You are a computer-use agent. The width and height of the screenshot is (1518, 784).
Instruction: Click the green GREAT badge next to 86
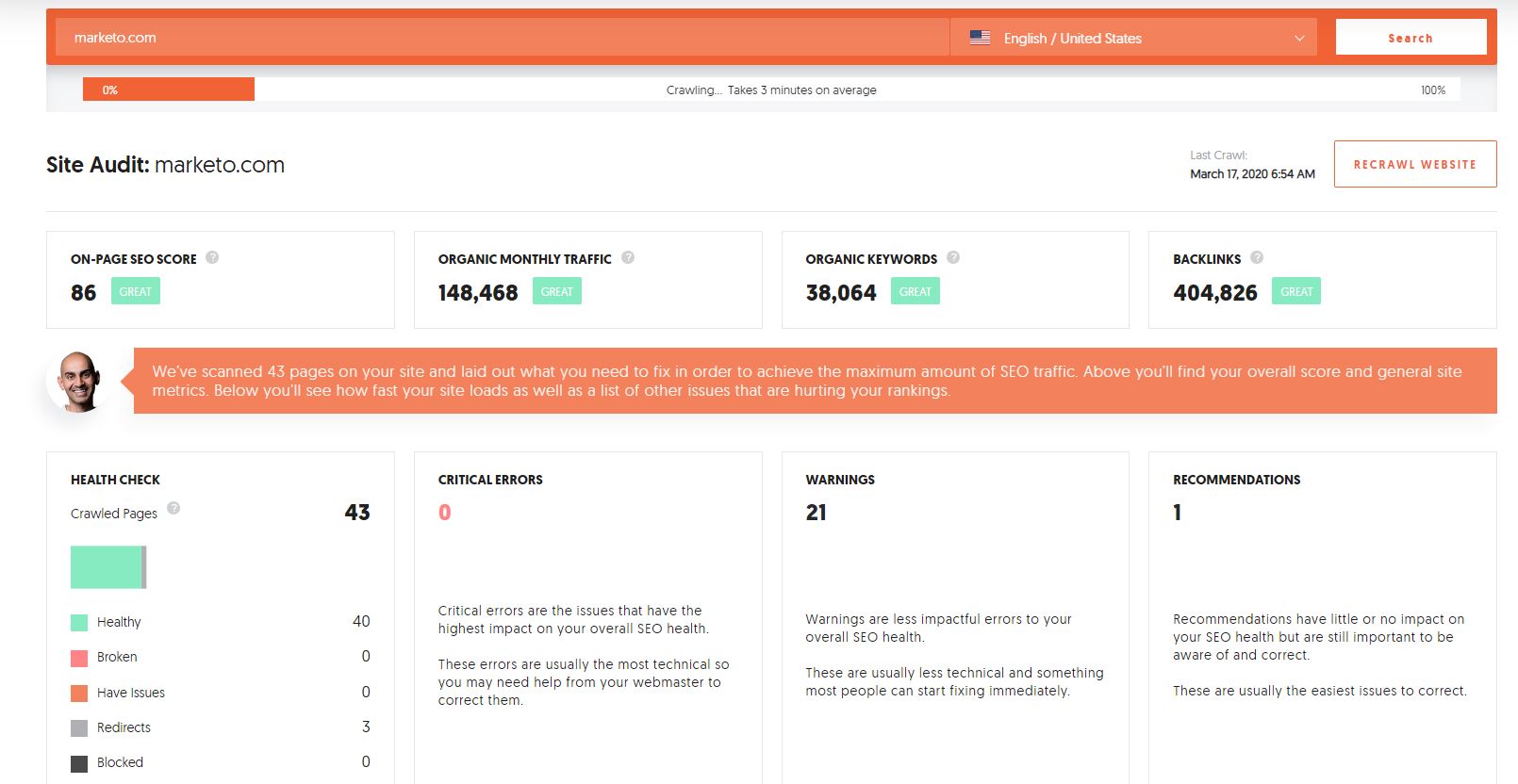136,291
